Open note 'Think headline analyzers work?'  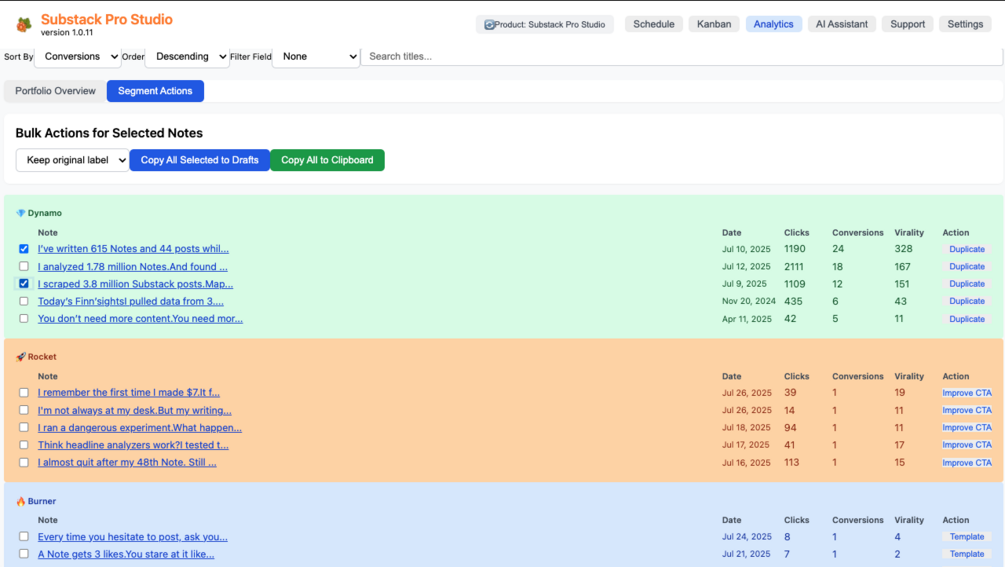[x=133, y=445]
